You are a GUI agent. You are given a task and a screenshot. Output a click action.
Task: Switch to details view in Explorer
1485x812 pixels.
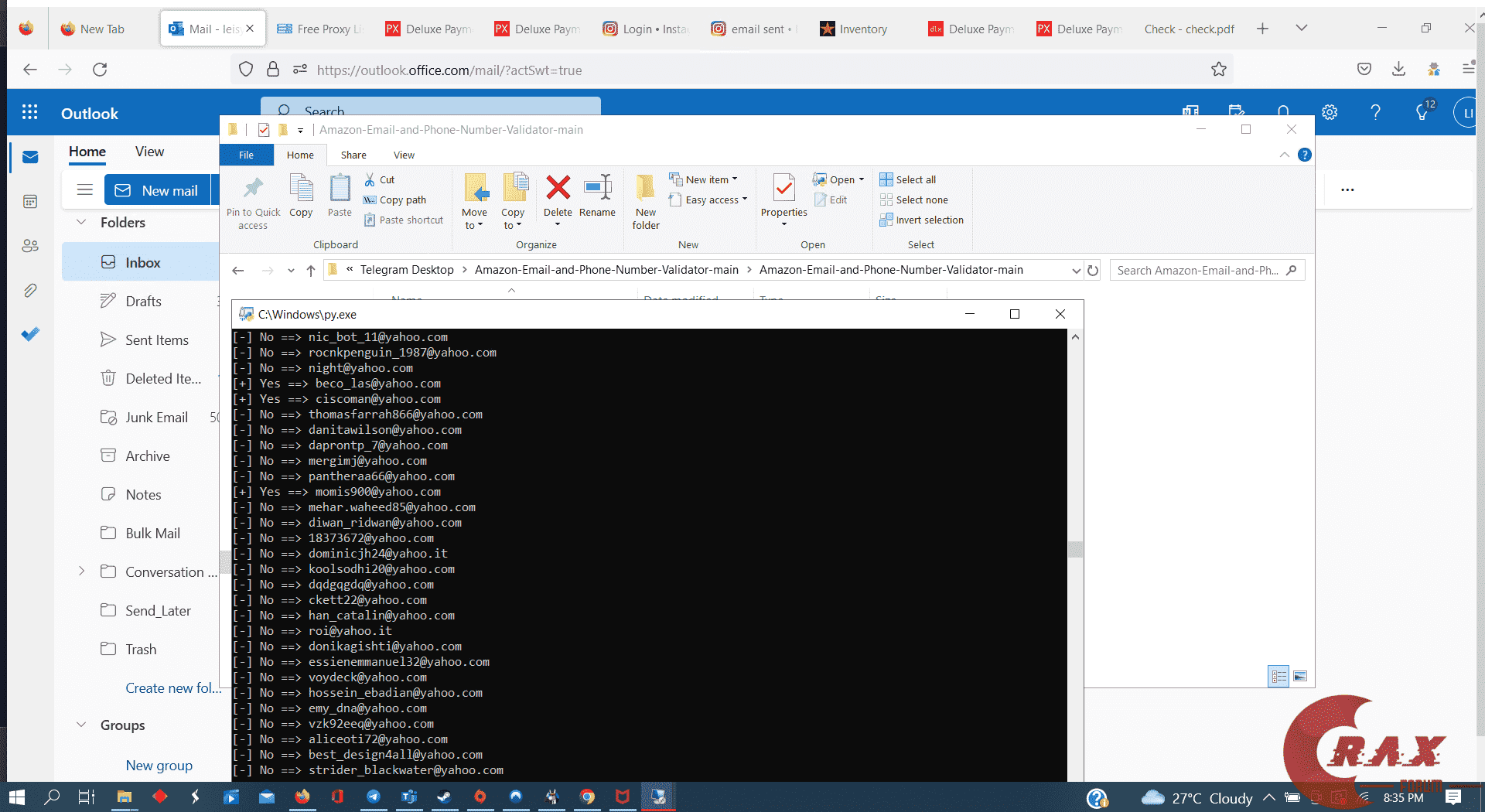(1279, 676)
